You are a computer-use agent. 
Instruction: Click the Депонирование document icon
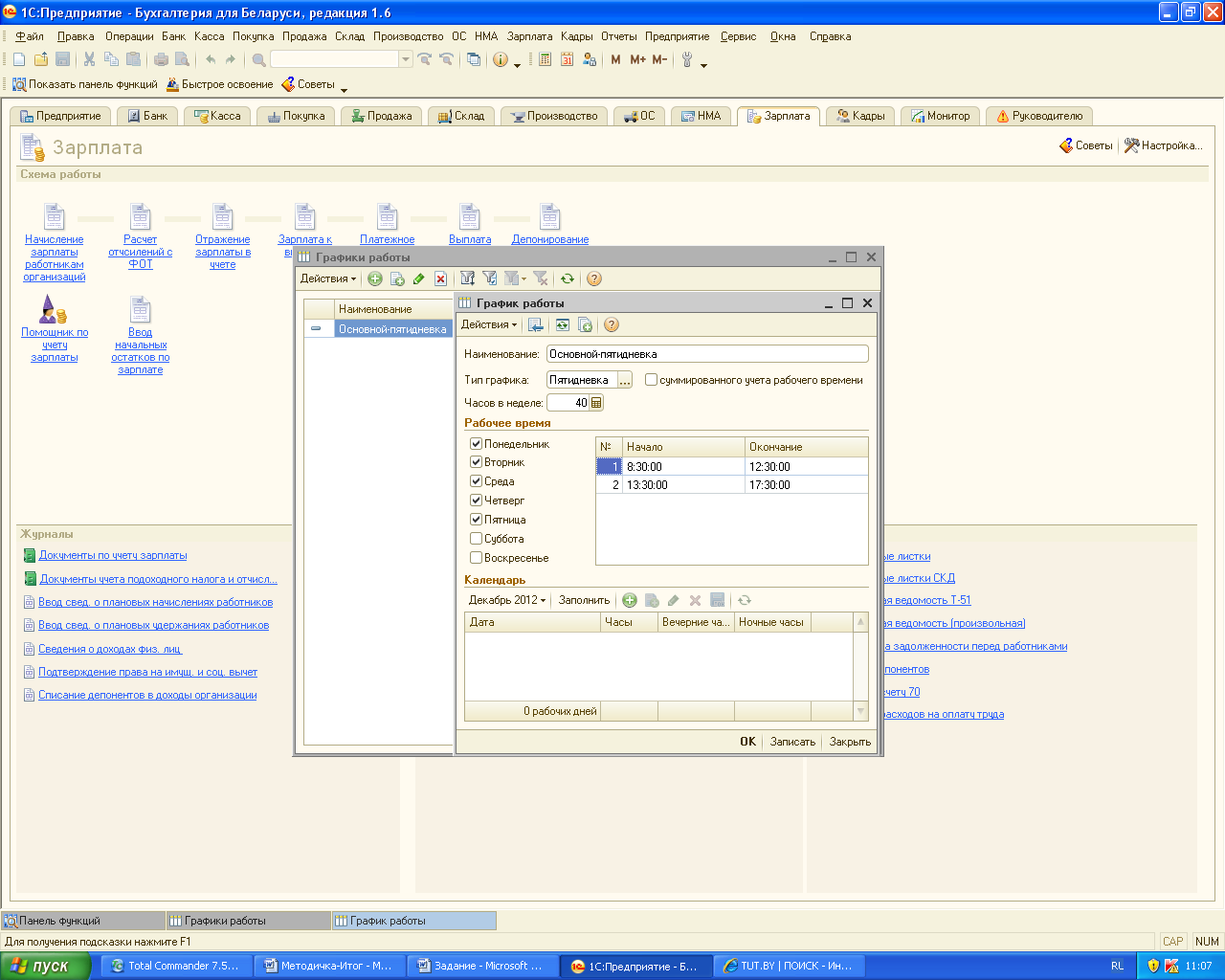click(x=549, y=216)
